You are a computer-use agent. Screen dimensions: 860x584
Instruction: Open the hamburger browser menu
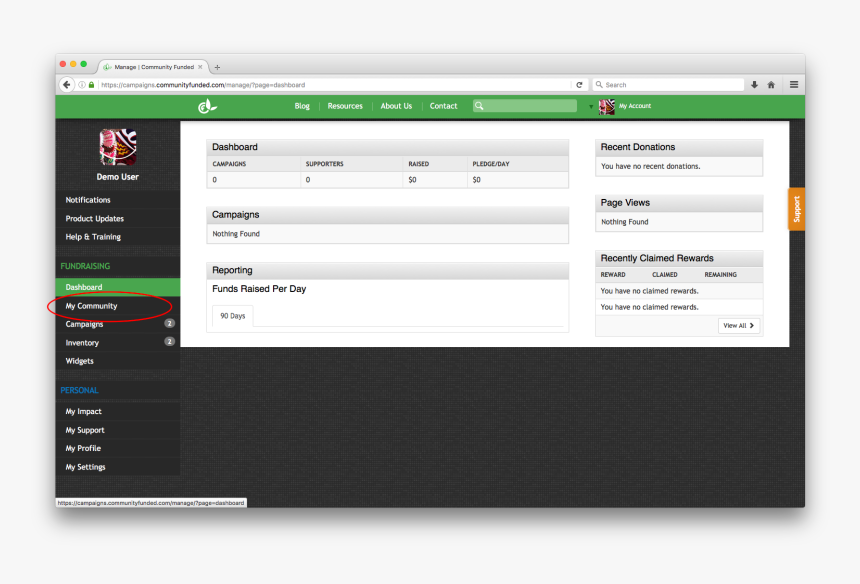point(794,84)
